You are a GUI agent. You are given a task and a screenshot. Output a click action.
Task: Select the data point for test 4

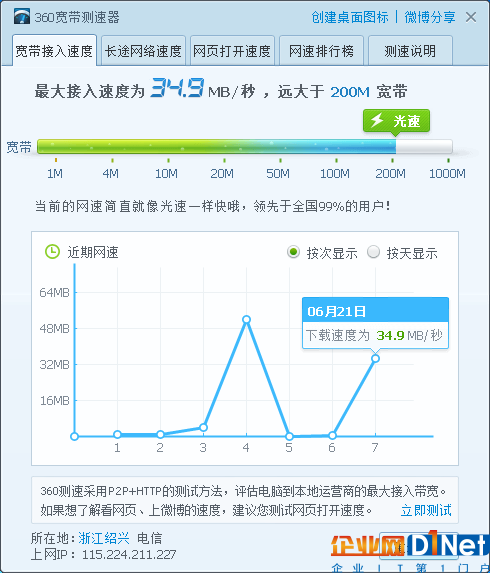(x=246, y=319)
